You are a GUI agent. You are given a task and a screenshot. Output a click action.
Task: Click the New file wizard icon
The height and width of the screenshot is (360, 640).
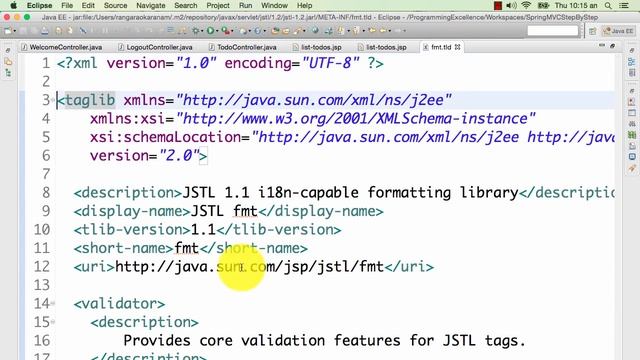click(x=7, y=31)
